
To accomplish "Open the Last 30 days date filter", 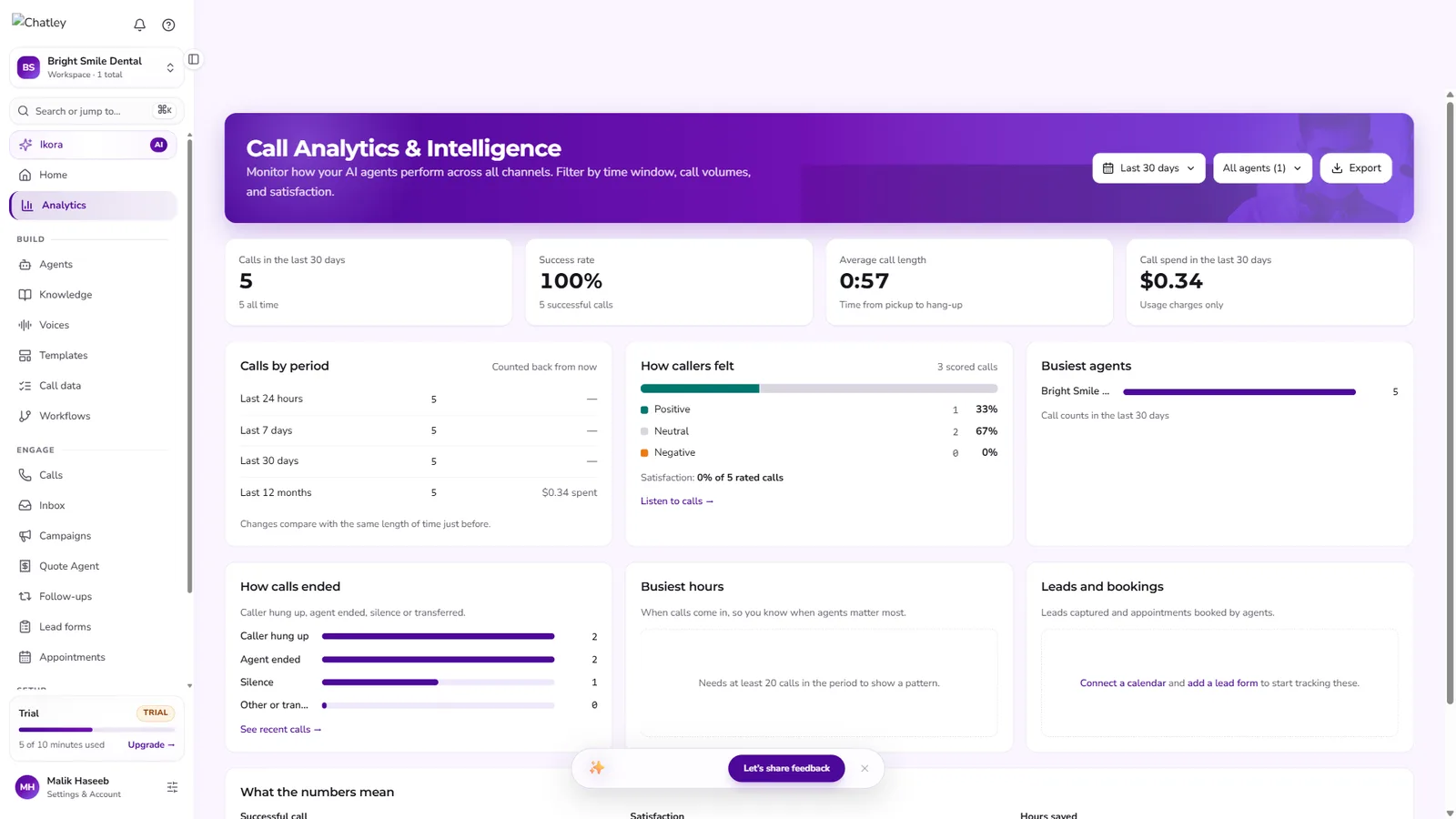I will (x=1148, y=168).
